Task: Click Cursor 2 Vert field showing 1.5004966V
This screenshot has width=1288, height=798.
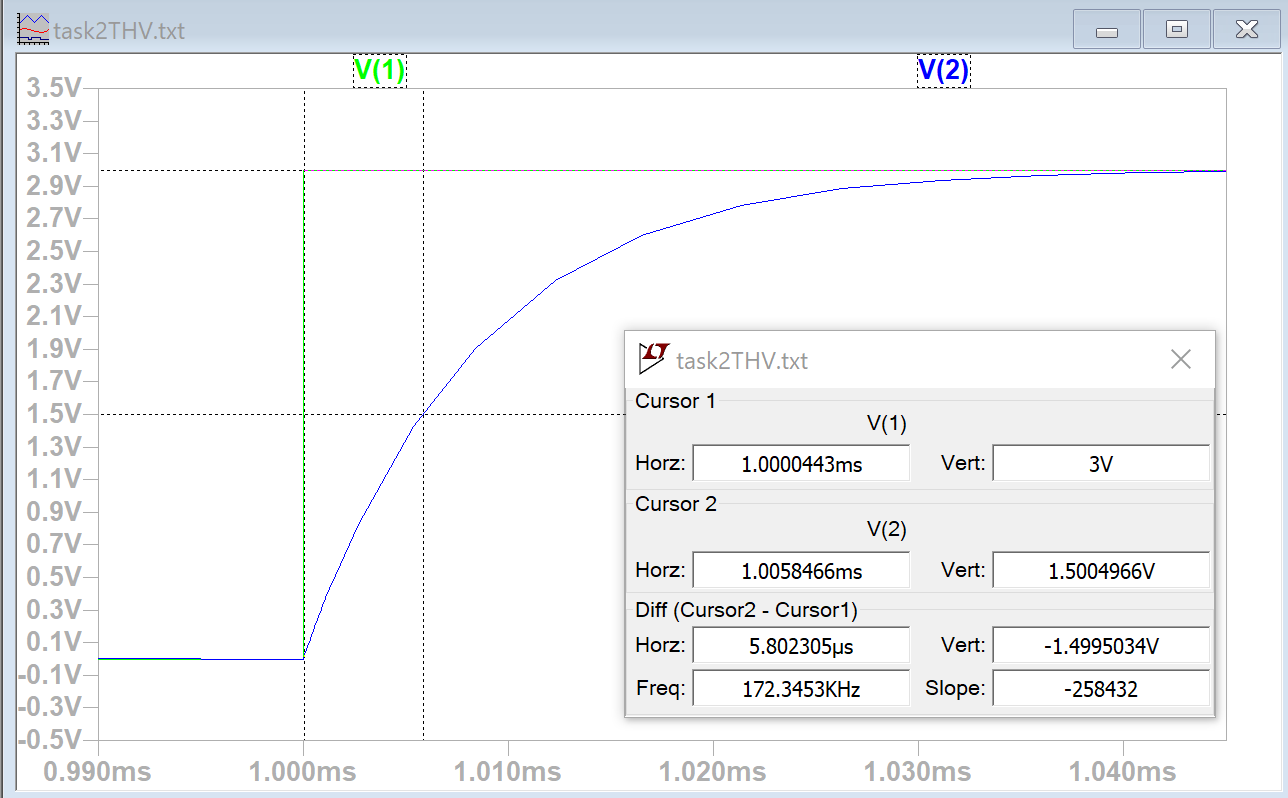Action: click(x=1100, y=571)
